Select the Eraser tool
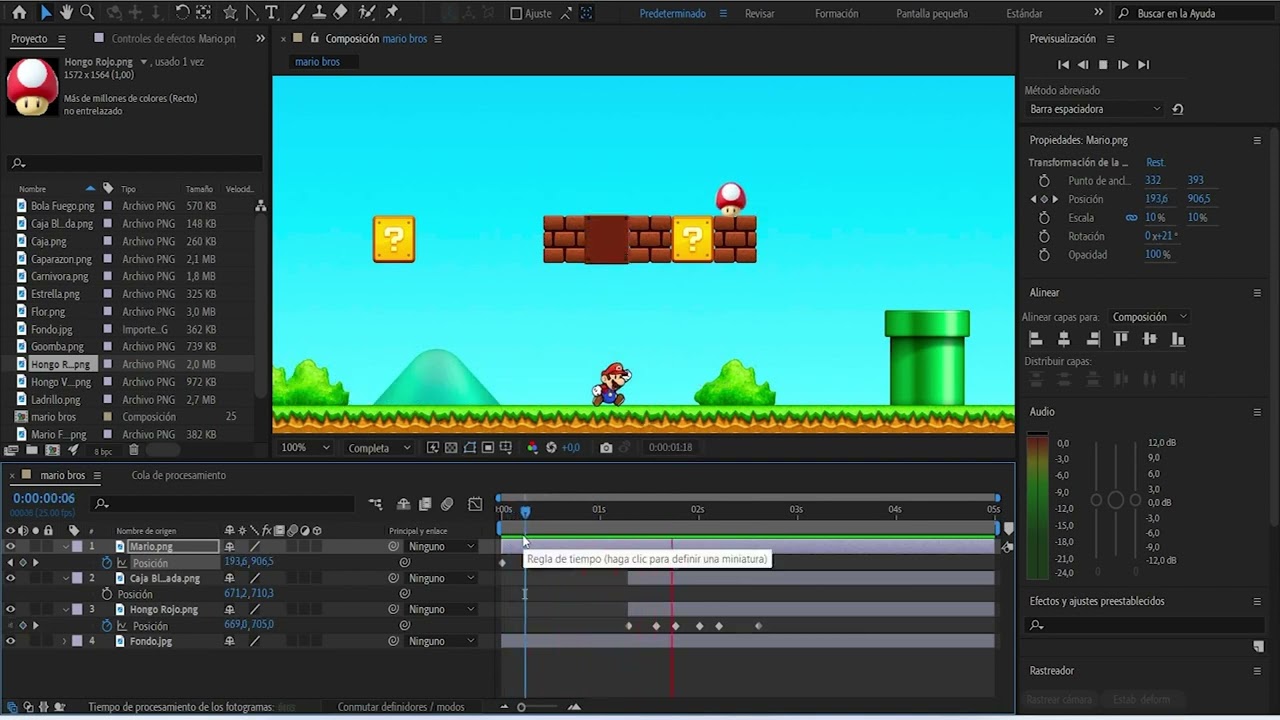The height and width of the screenshot is (720, 1280). point(340,13)
